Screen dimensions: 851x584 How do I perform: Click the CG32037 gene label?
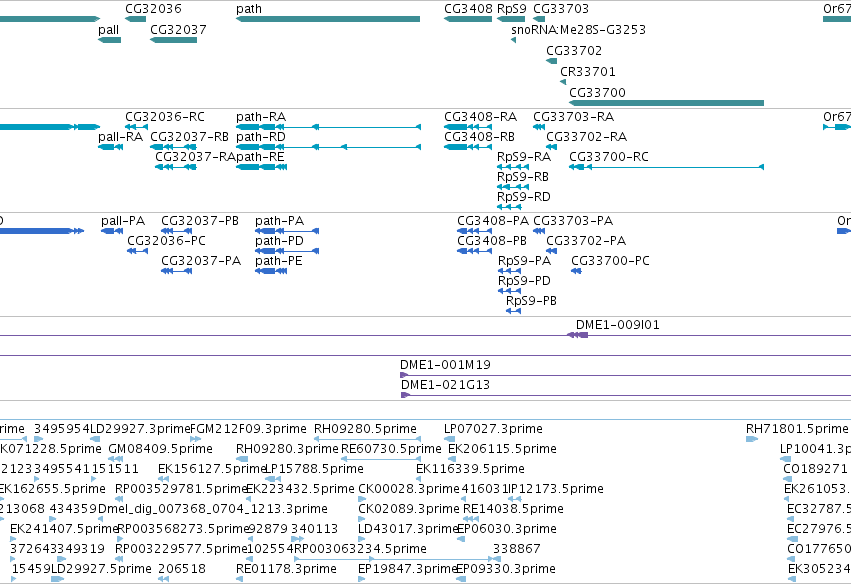178,30
